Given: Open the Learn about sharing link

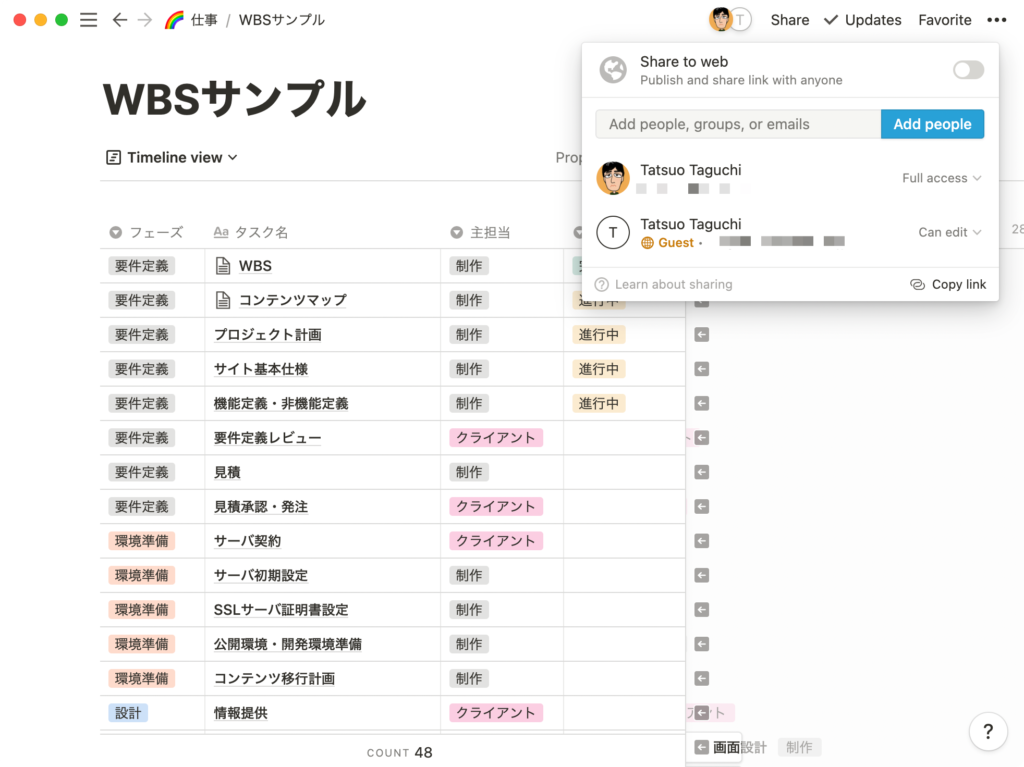Looking at the screenshot, I should tap(673, 284).
